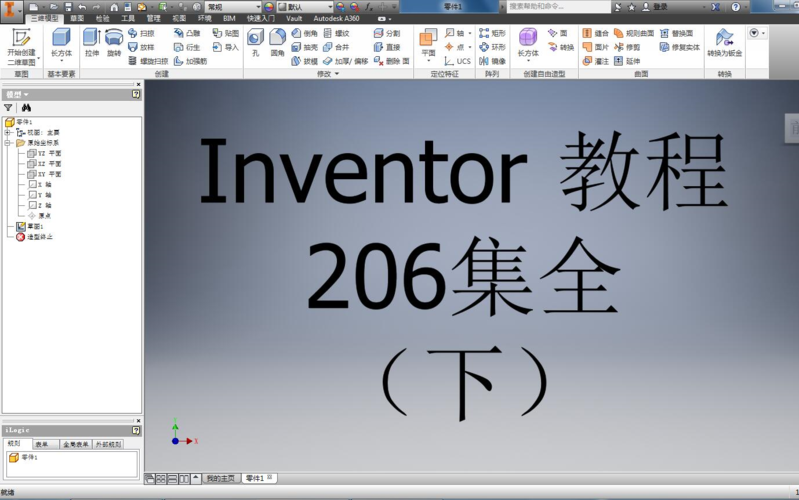This screenshot has height=500, width=799.
Task: Select the Circular pattern (环形) tool
Action: coord(492,47)
